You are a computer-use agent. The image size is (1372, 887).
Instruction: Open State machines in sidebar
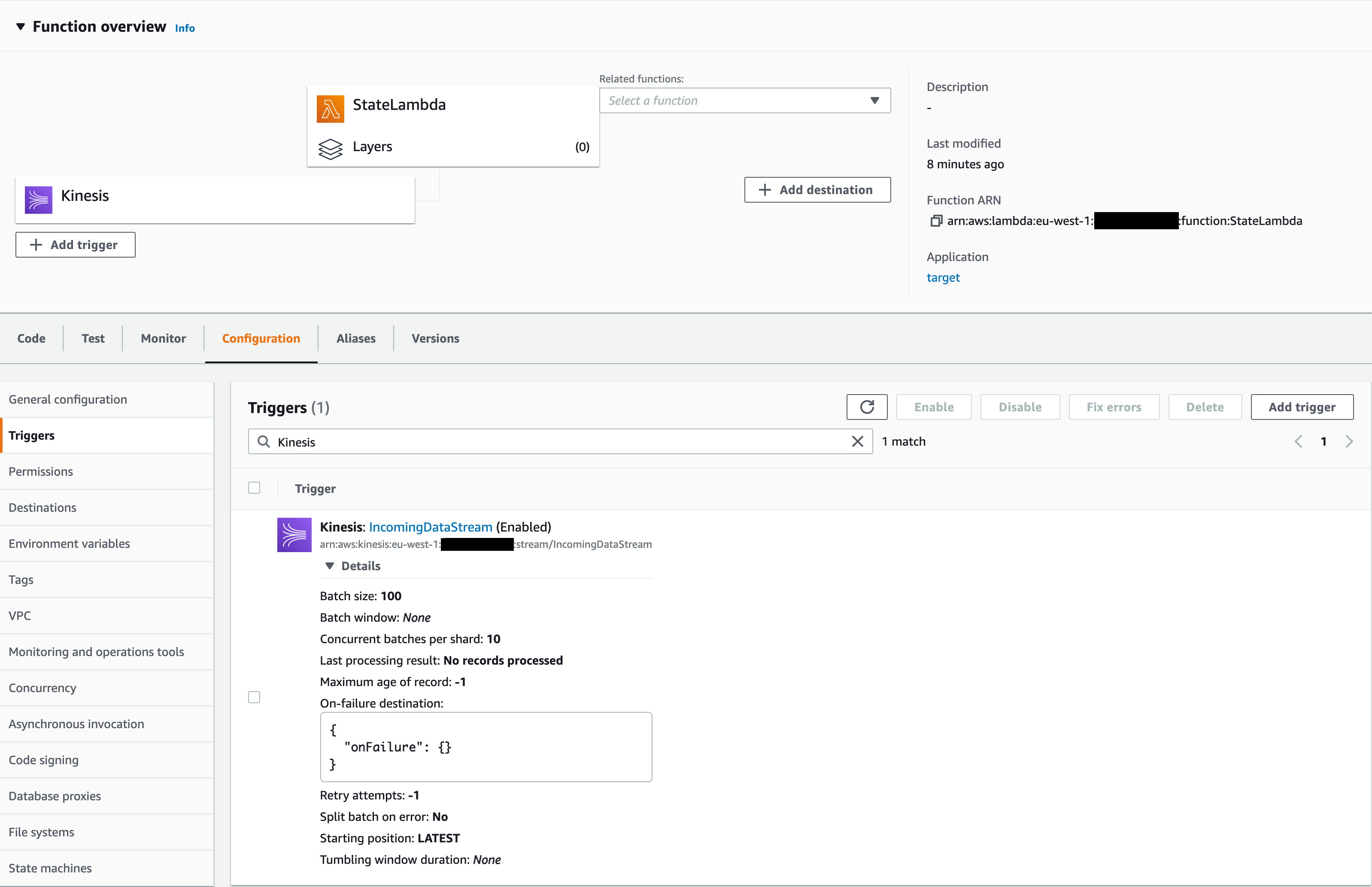point(106,868)
